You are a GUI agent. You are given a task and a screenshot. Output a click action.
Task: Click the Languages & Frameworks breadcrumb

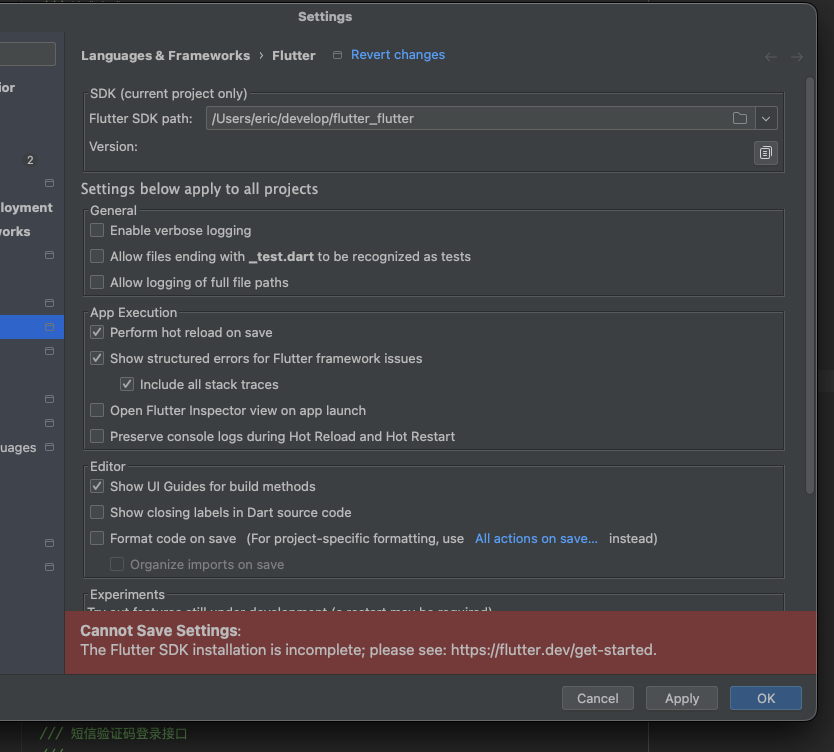click(x=165, y=56)
